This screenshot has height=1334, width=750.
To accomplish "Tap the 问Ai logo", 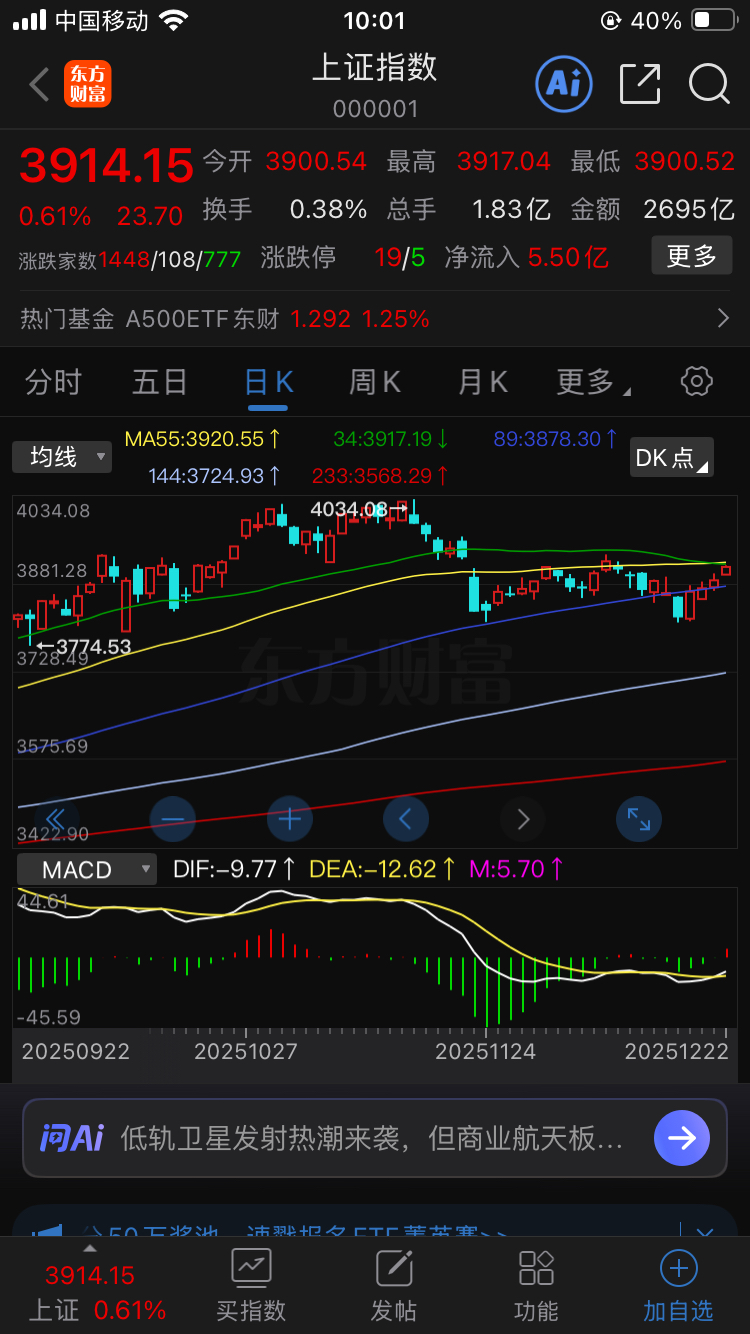I will click(72, 1138).
